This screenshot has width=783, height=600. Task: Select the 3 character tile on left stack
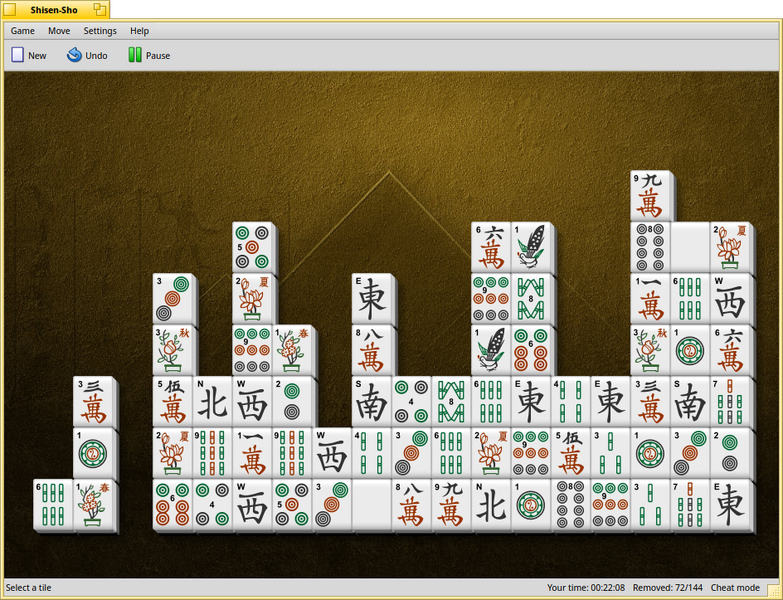click(x=93, y=402)
